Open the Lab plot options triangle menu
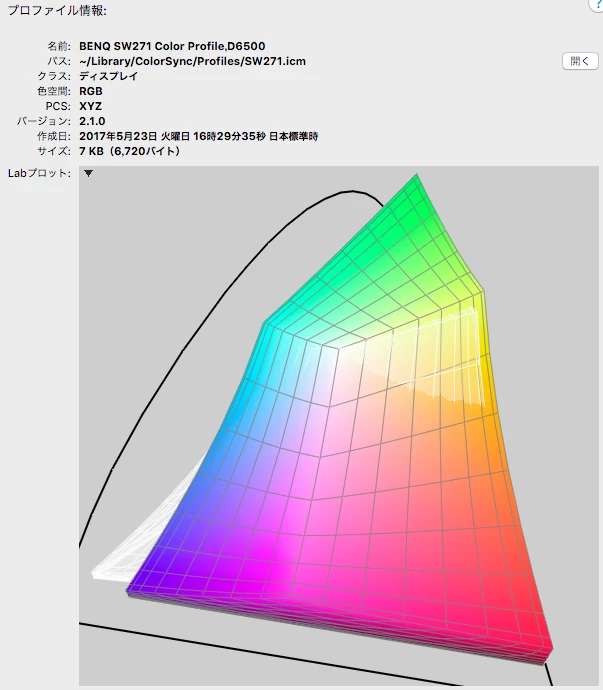Screen dimensions: 603x690 [88, 173]
